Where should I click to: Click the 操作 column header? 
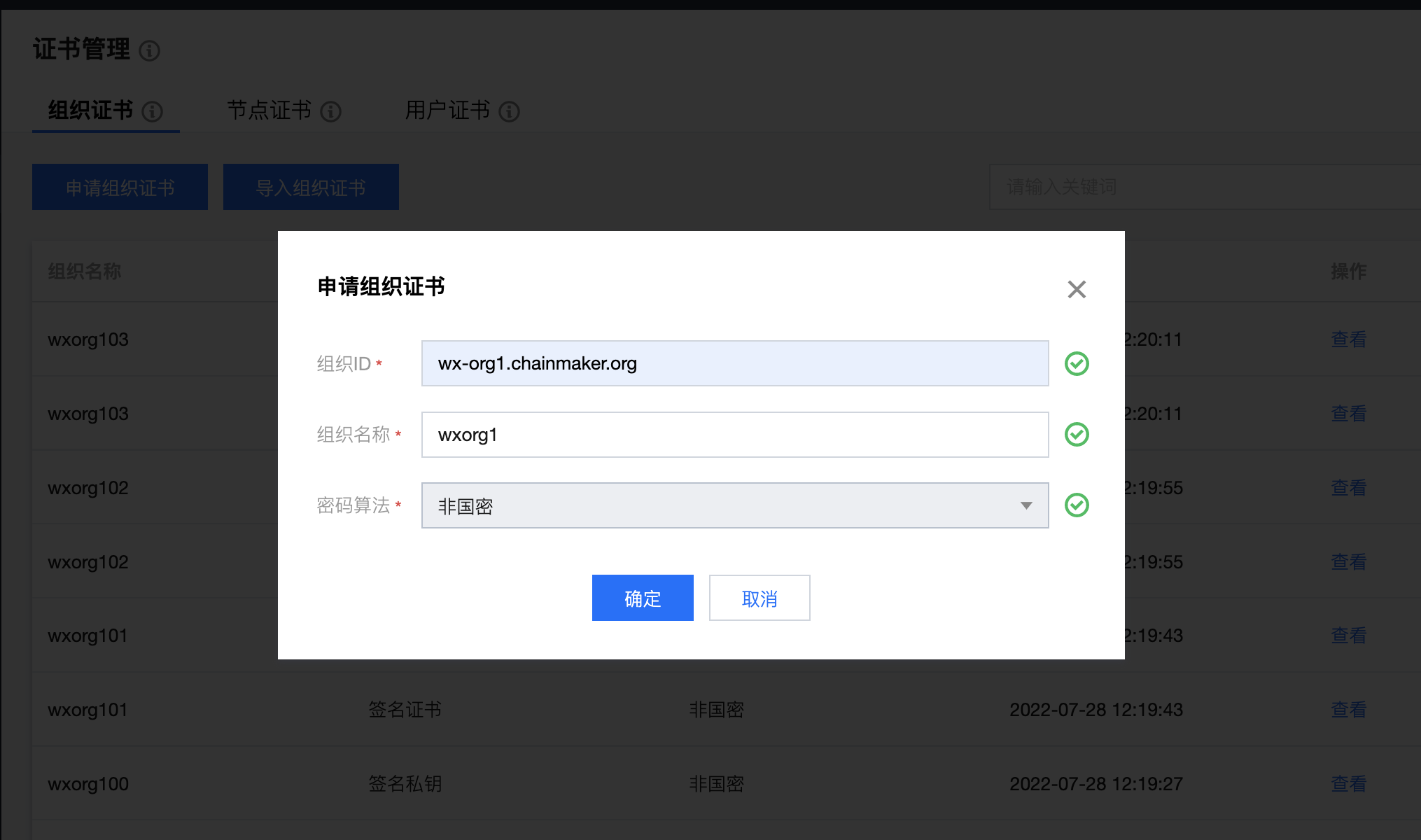click(x=1348, y=272)
